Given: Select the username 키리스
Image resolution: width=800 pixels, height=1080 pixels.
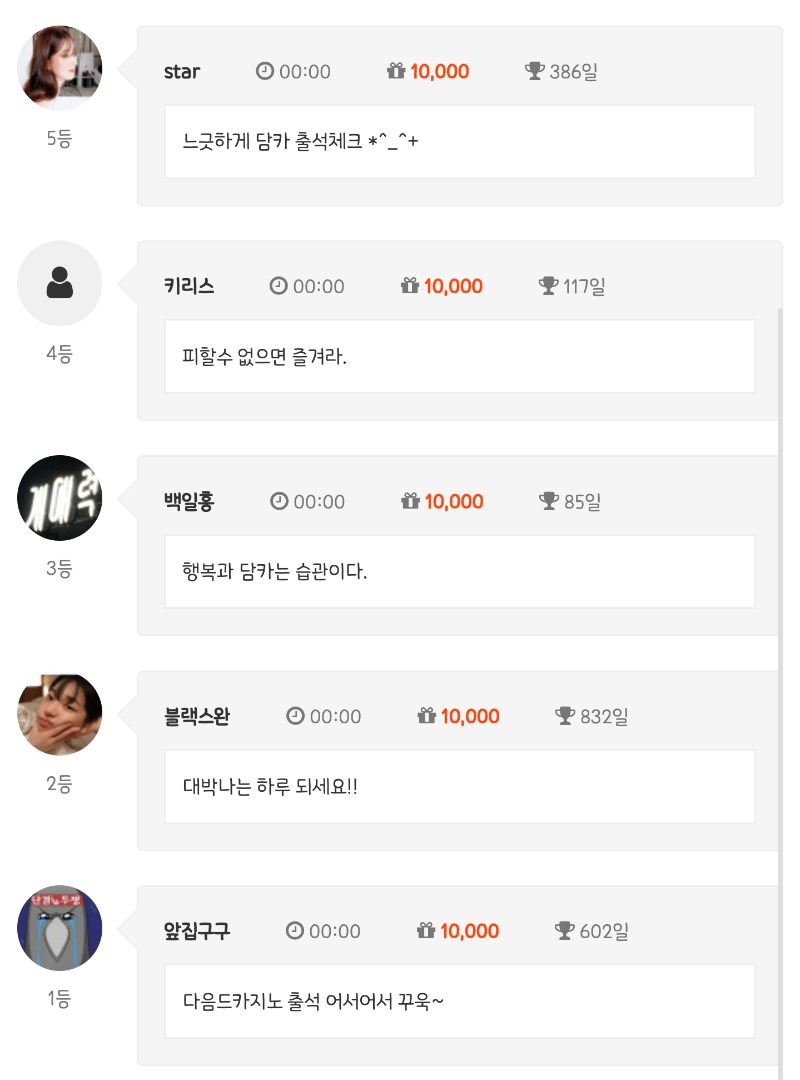Looking at the screenshot, I should pos(189,286).
